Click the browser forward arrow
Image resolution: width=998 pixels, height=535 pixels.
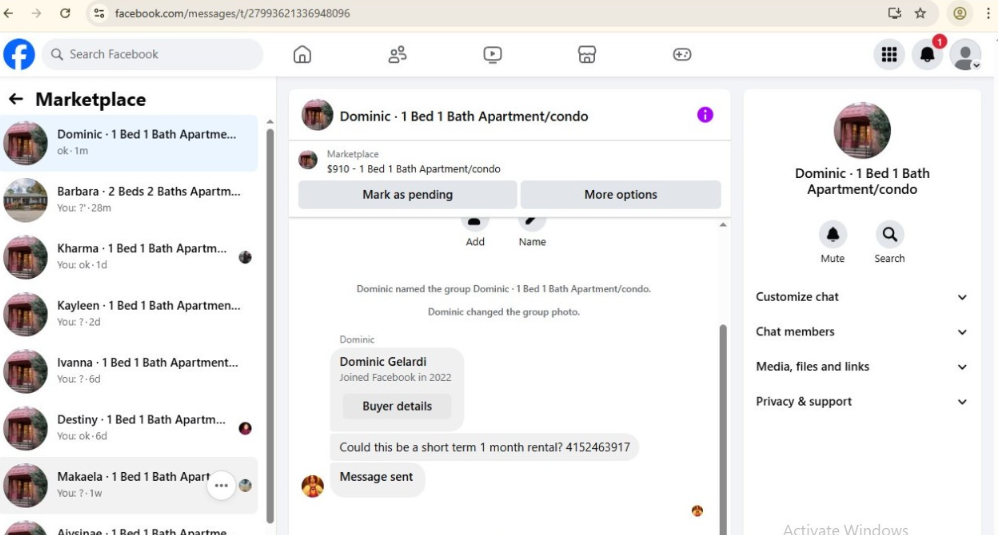click(x=36, y=13)
